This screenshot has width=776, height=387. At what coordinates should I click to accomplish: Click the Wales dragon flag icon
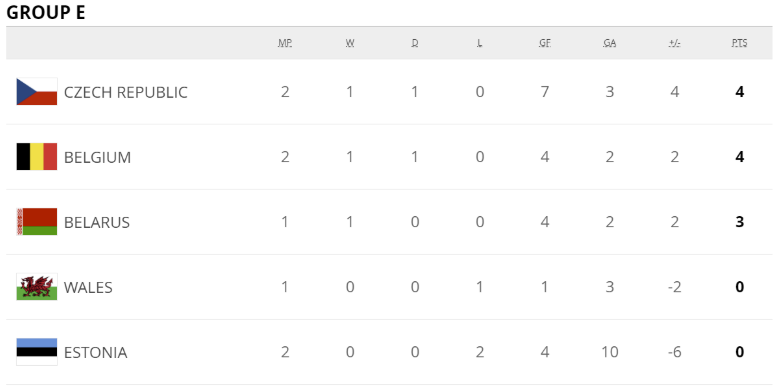(37, 287)
